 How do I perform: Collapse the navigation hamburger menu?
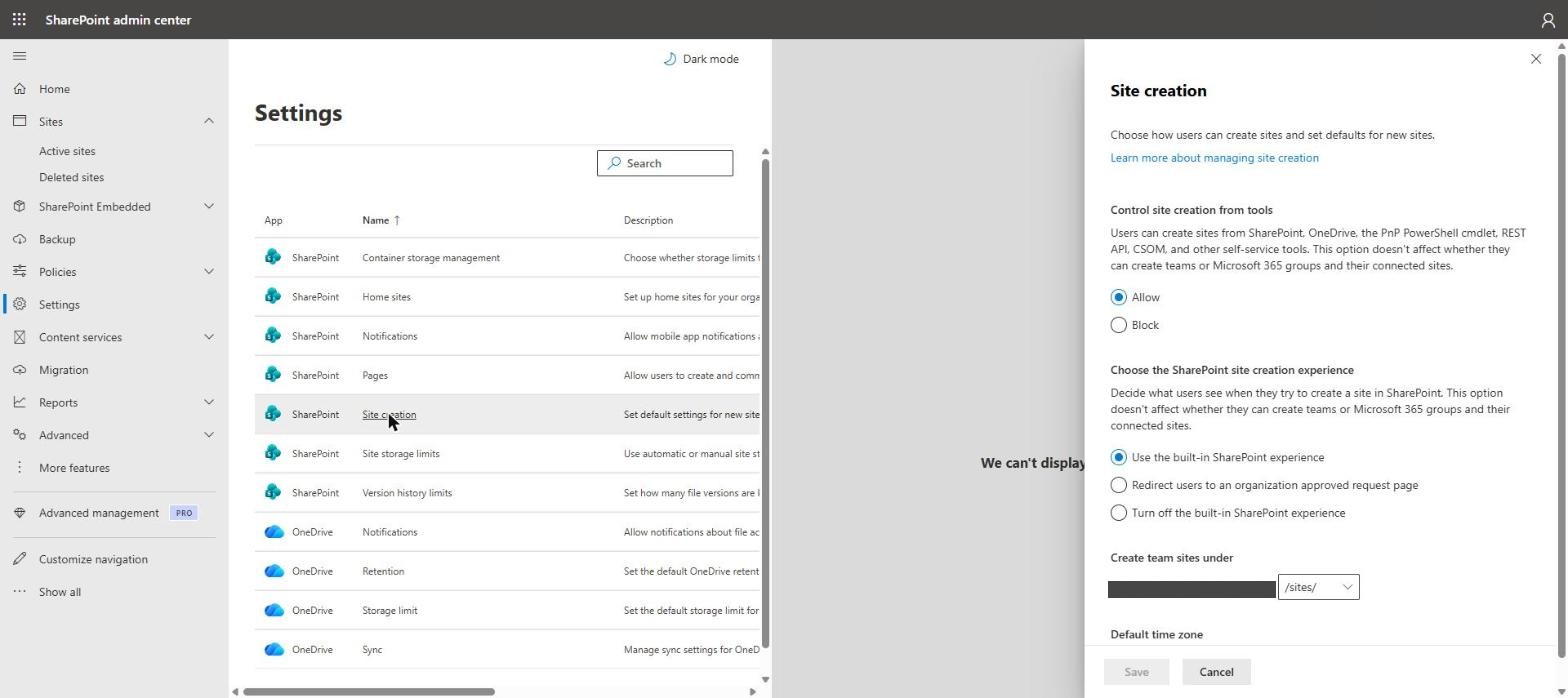coord(19,56)
